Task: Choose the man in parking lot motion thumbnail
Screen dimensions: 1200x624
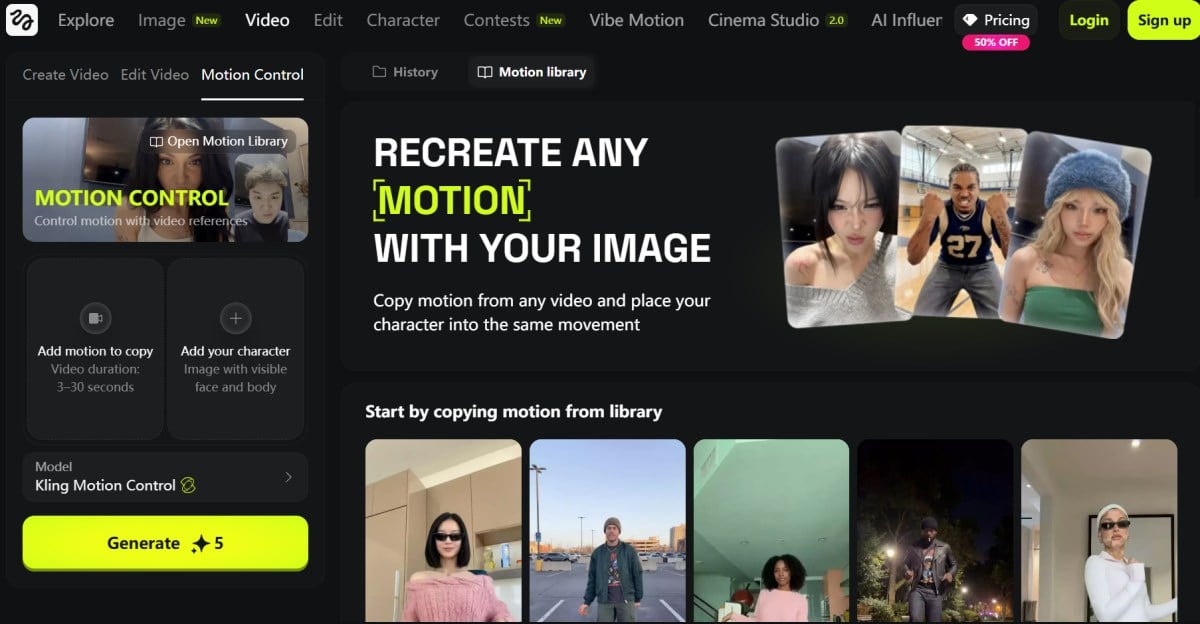Action: point(607,530)
